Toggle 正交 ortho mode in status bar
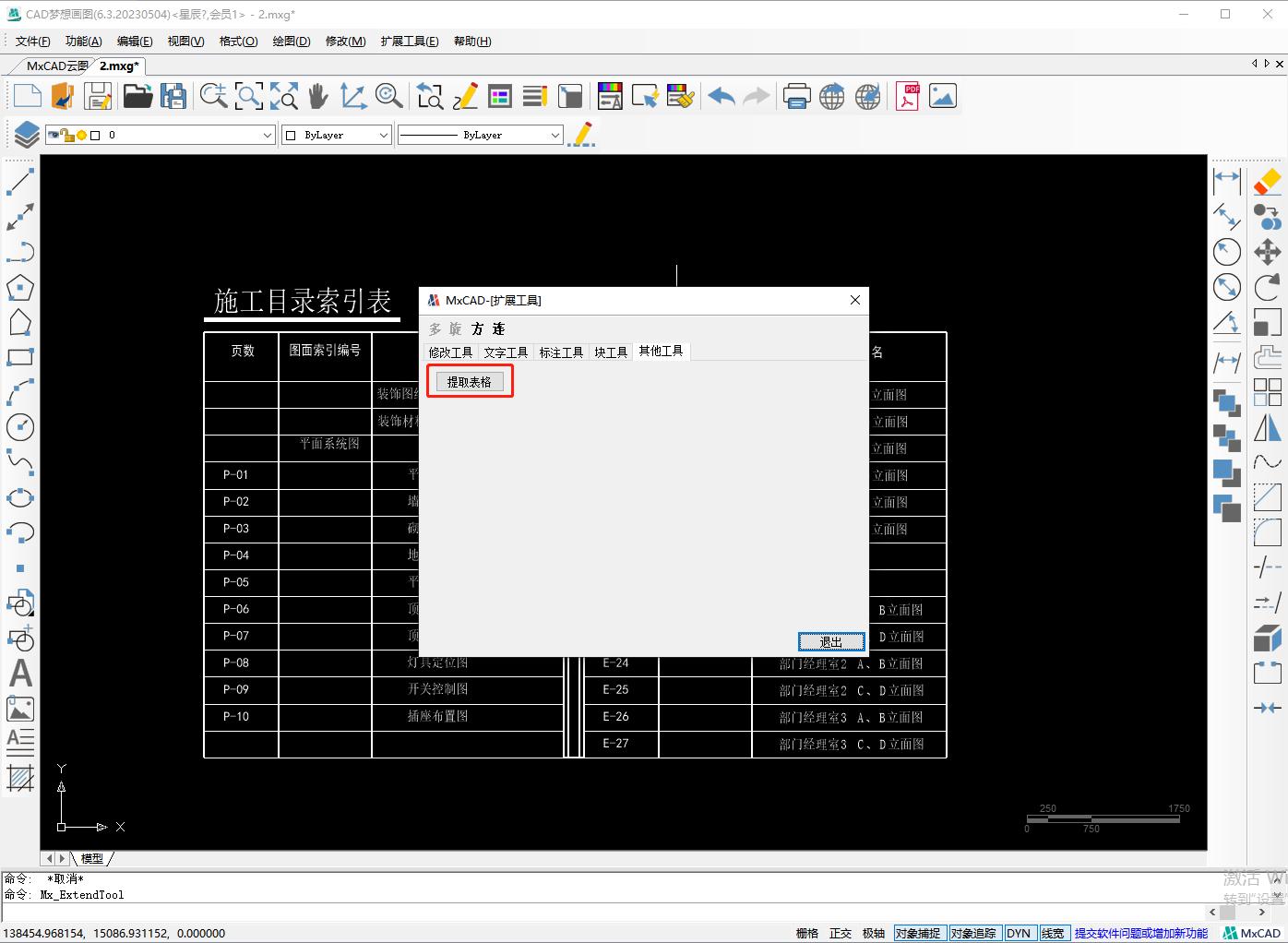Image resolution: width=1288 pixels, height=943 pixels. [841, 933]
